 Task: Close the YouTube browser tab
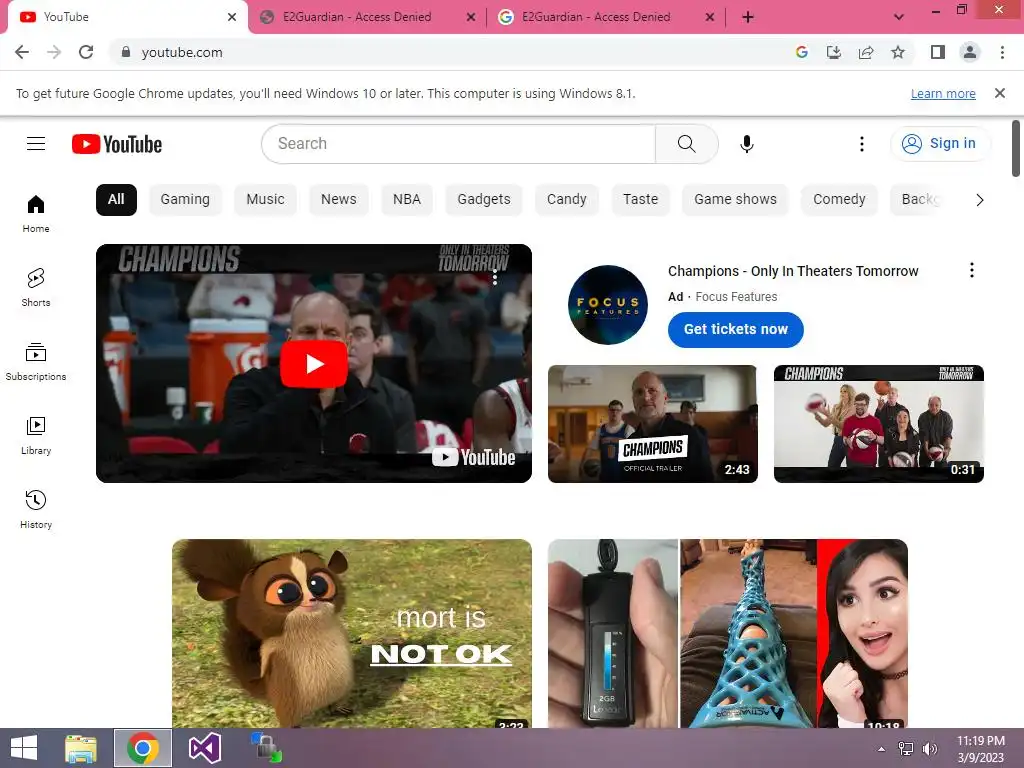coord(232,17)
